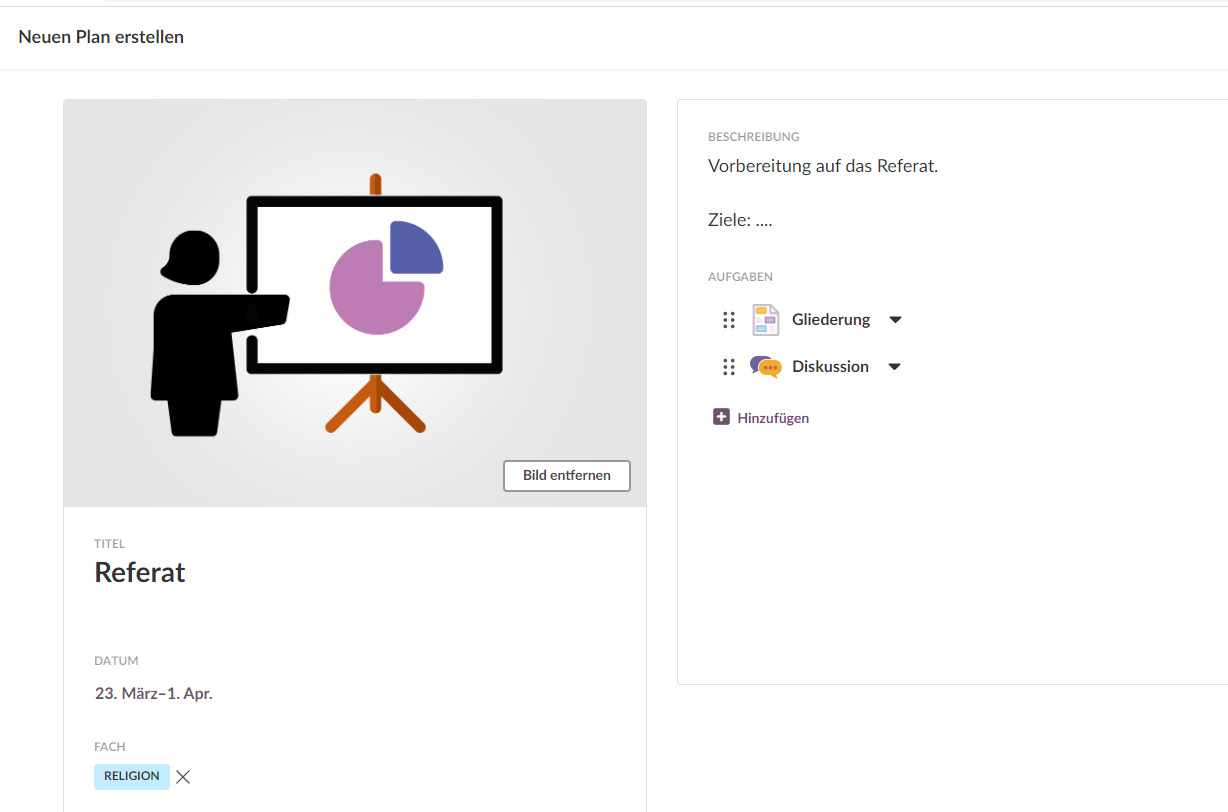Click the empty Fach field beside the Religion tag
1228x812 pixels.
tap(400, 777)
